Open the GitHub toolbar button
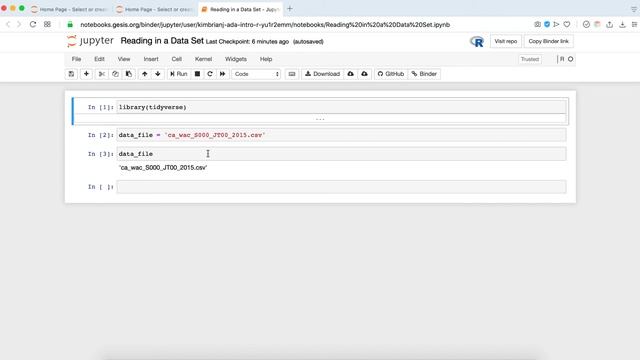Viewport: 640px width, 360px height. (x=391, y=74)
